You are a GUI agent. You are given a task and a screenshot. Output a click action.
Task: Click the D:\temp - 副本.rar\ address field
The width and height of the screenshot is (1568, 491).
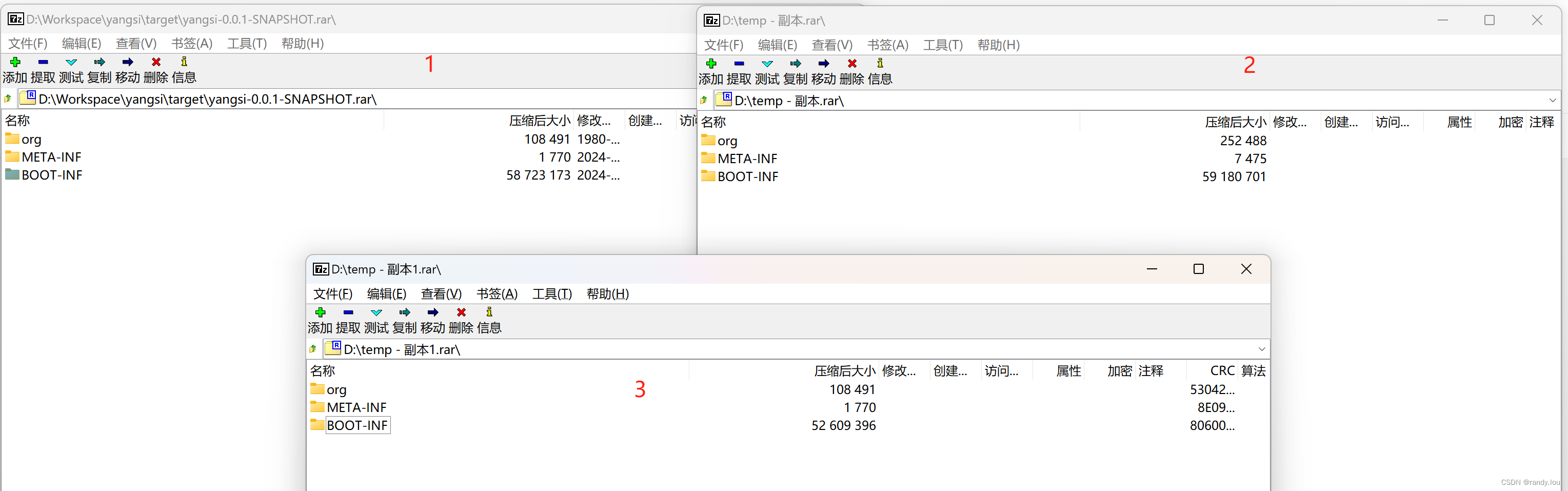pyautogui.click(x=1136, y=101)
